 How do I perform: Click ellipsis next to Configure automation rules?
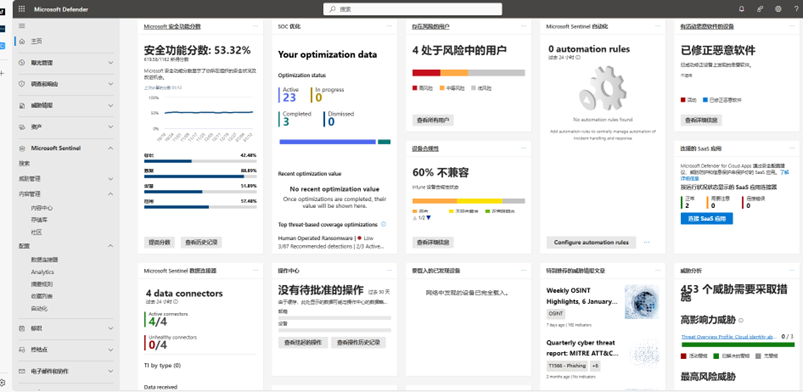[647, 242]
